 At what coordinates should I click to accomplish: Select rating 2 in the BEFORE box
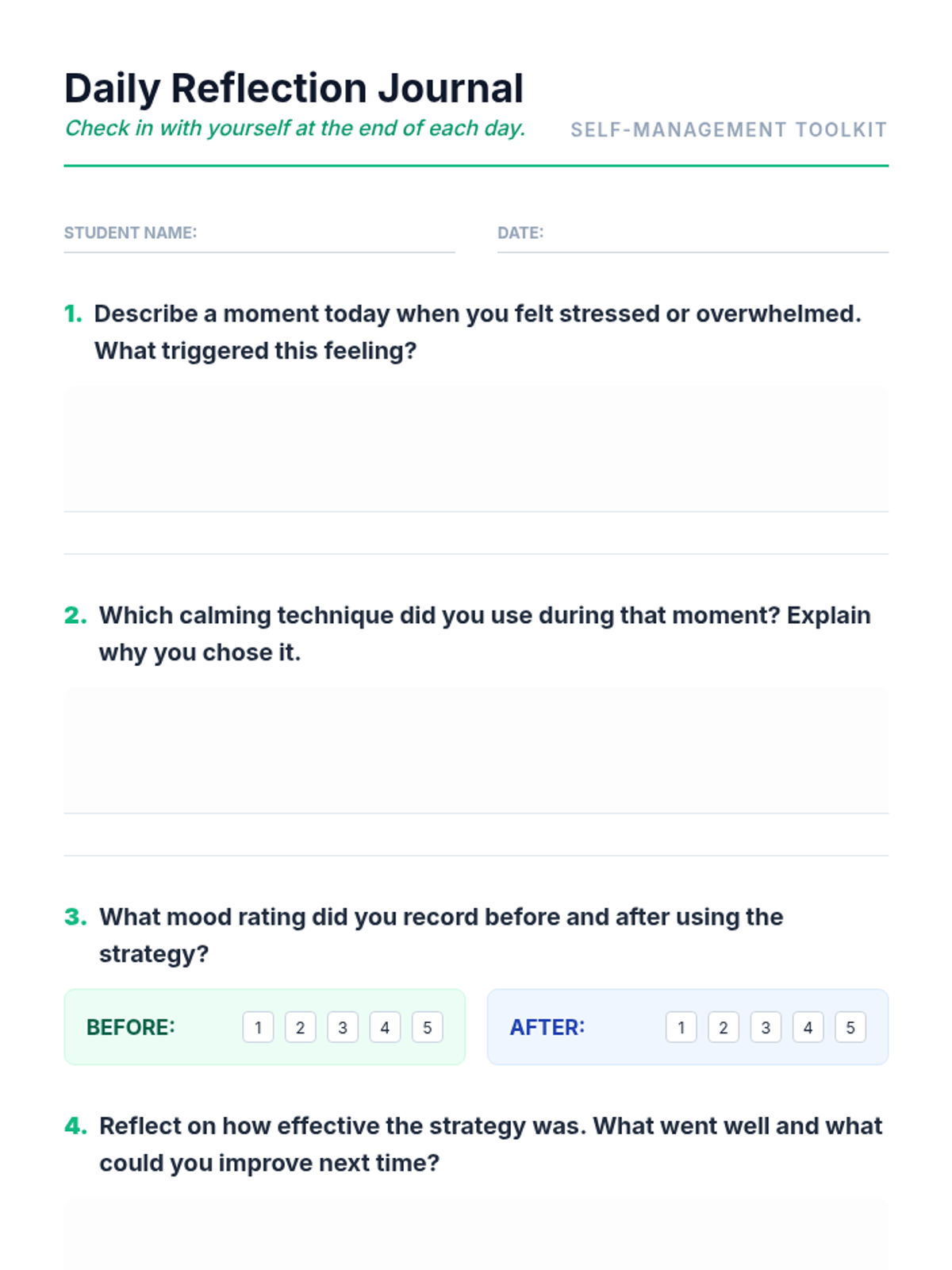click(x=301, y=1027)
